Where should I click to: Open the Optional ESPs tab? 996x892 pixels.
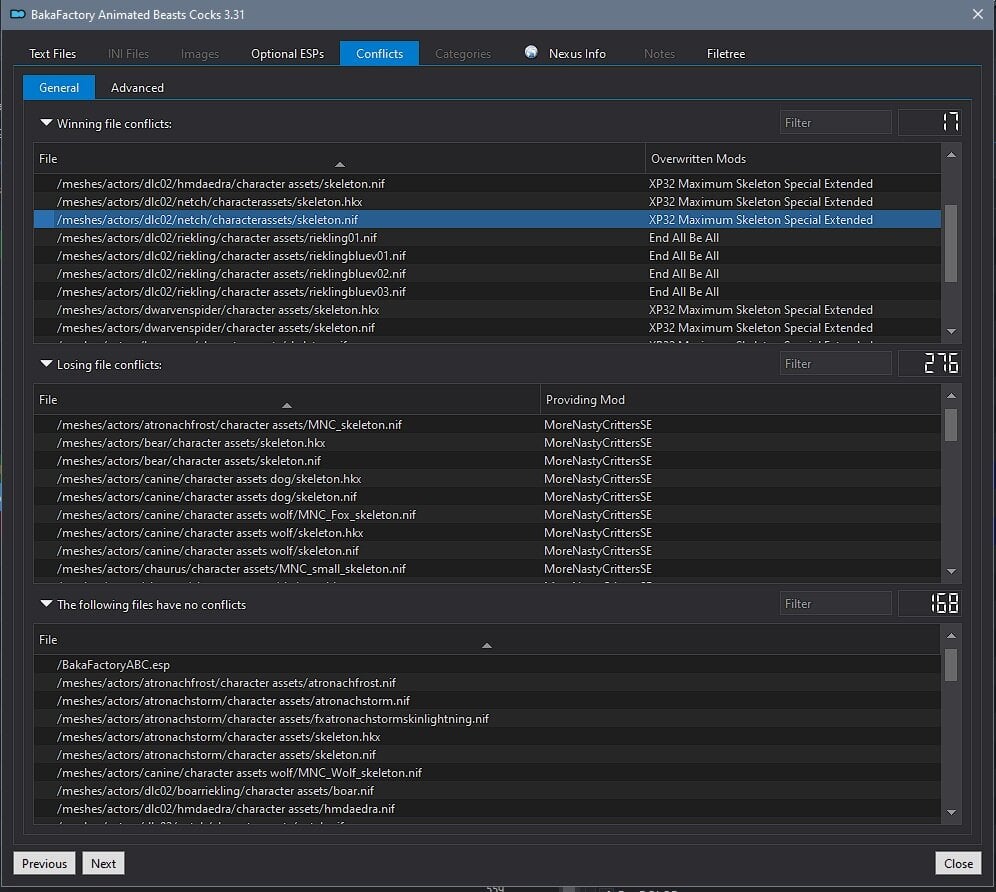click(287, 53)
